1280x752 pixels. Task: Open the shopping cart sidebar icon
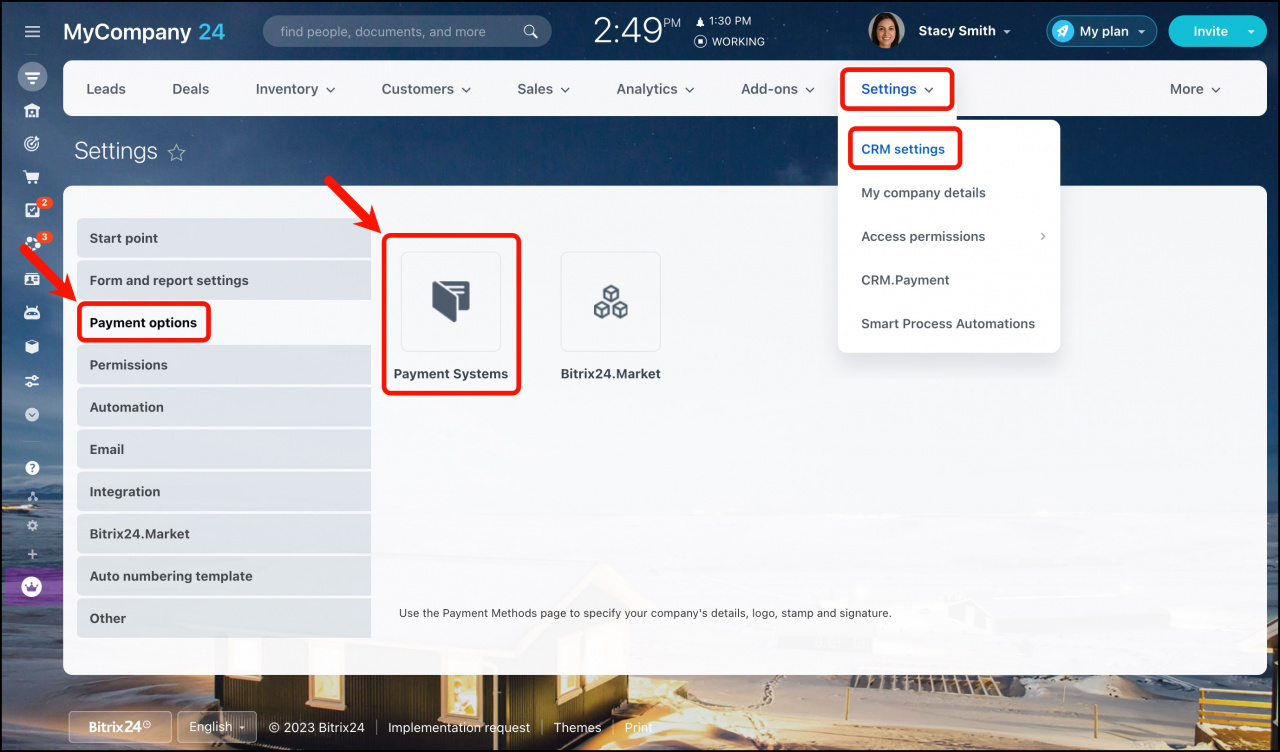pyautogui.click(x=32, y=178)
